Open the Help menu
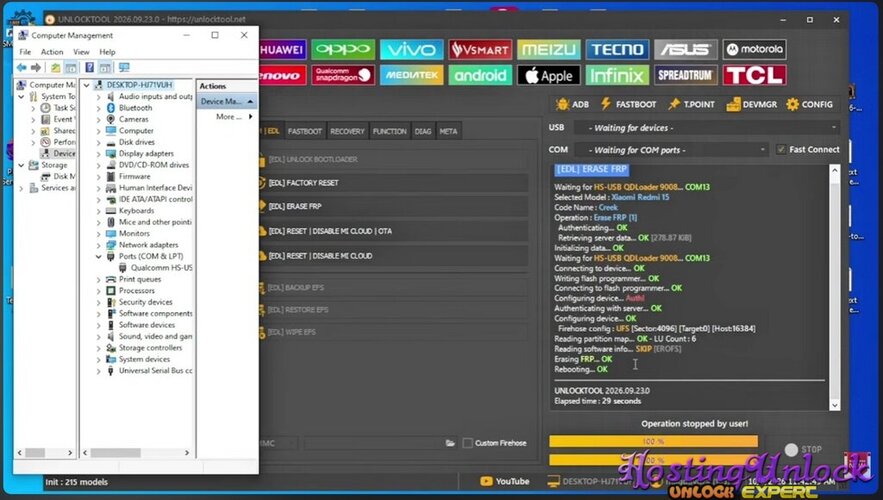 click(107, 52)
